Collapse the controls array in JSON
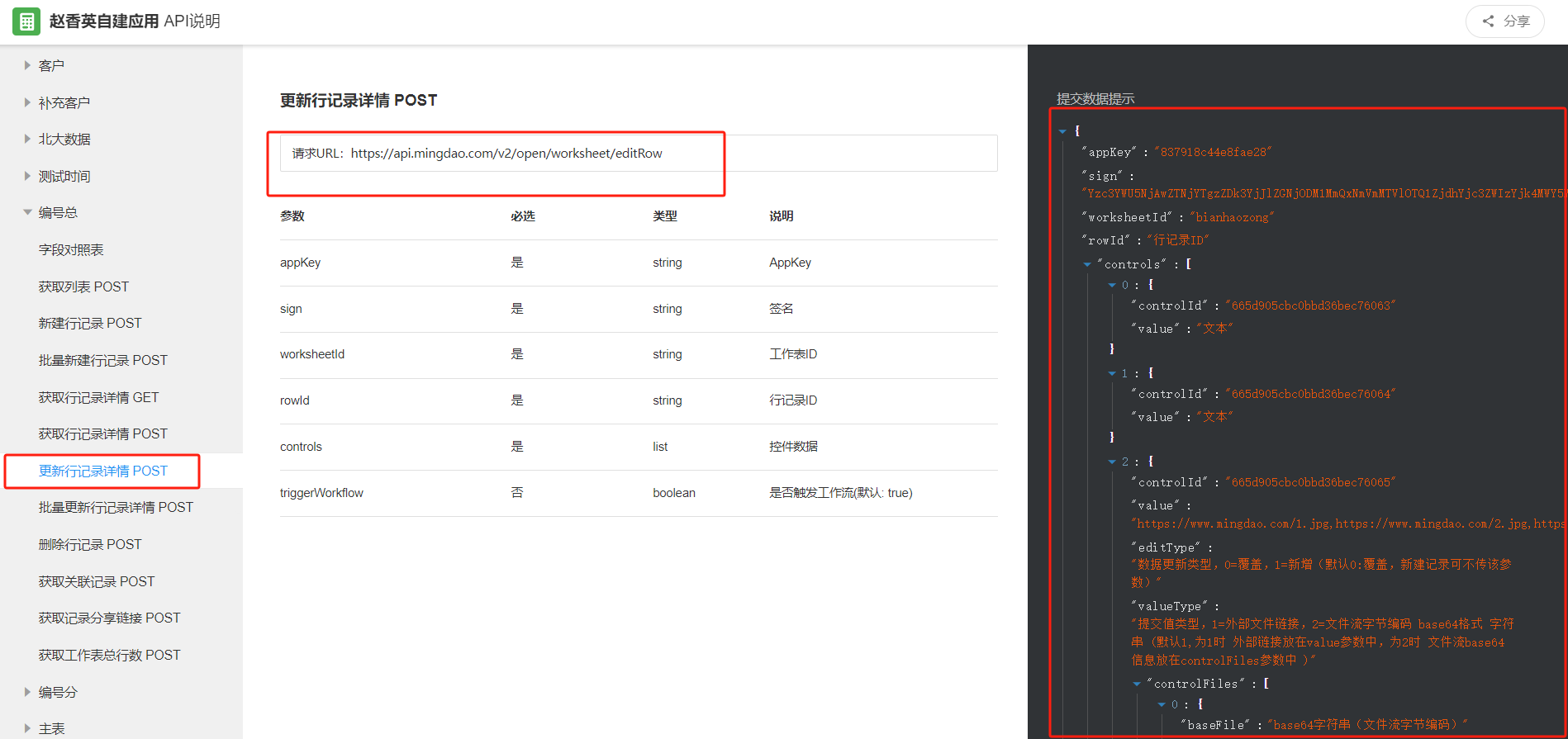This screenshot has height=739, width=1568. [x=1087, y=265]
